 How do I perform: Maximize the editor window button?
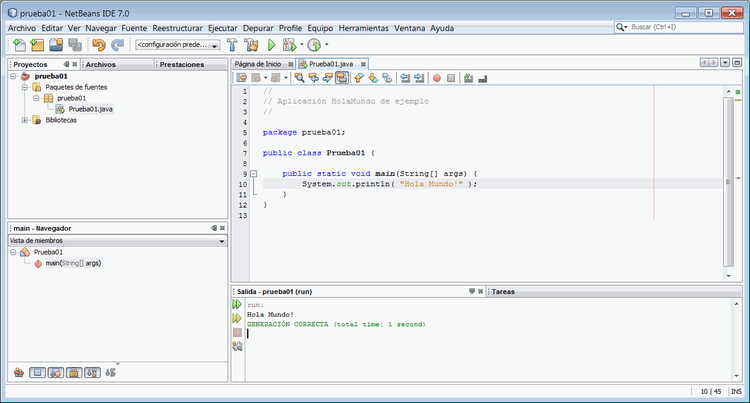737,63
